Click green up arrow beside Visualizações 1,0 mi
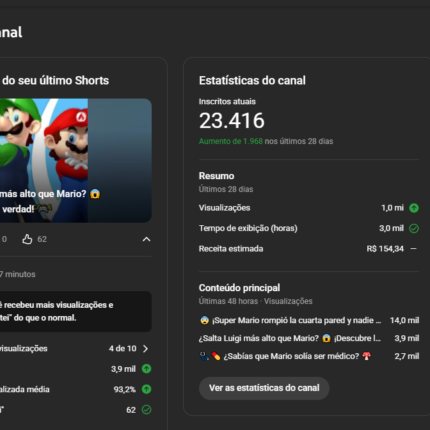 [x=414, y=208]
